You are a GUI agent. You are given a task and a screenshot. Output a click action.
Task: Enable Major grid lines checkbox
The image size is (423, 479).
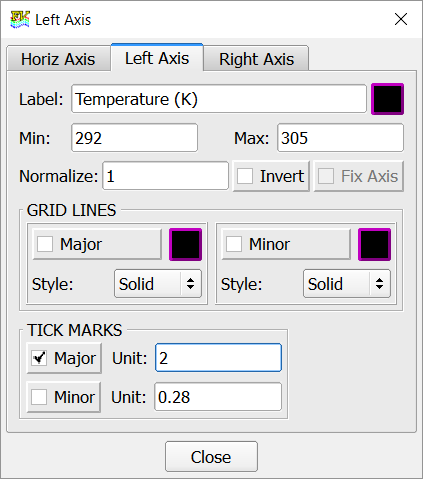tap(45, 244)
